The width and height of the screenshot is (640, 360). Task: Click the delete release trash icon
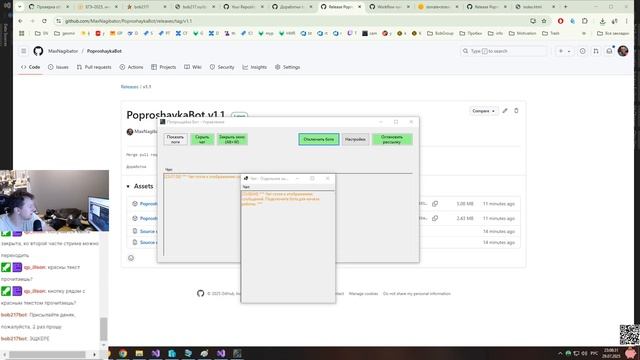516,111
